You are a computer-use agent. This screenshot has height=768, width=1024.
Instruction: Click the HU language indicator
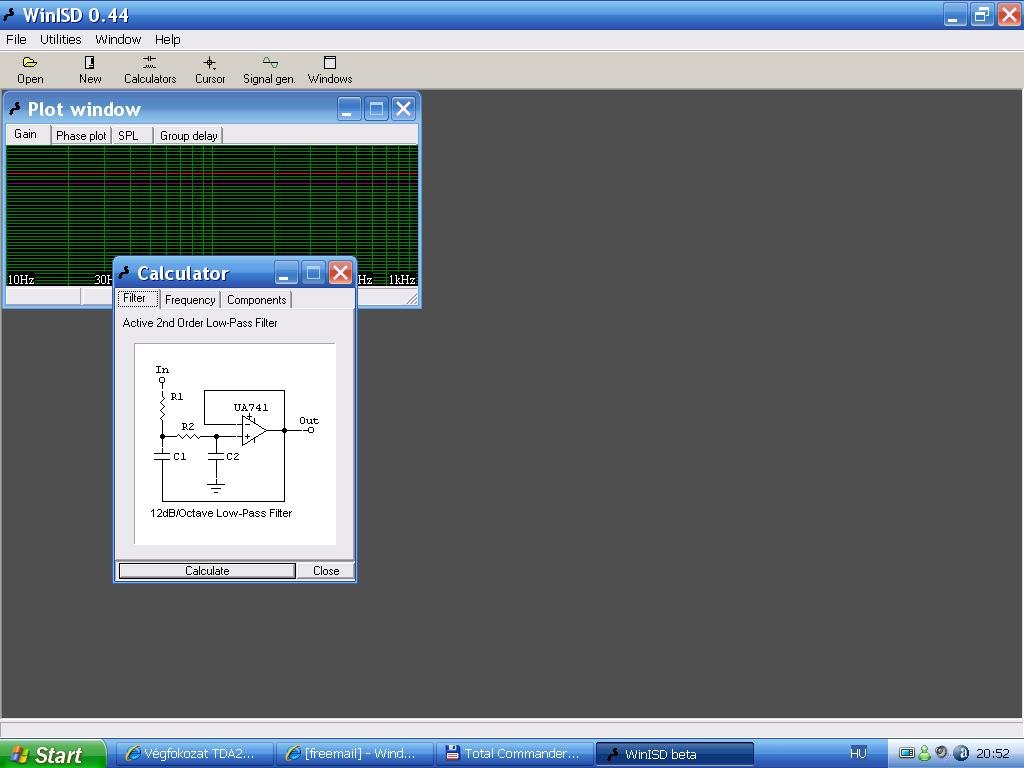[x=858, y=754]
